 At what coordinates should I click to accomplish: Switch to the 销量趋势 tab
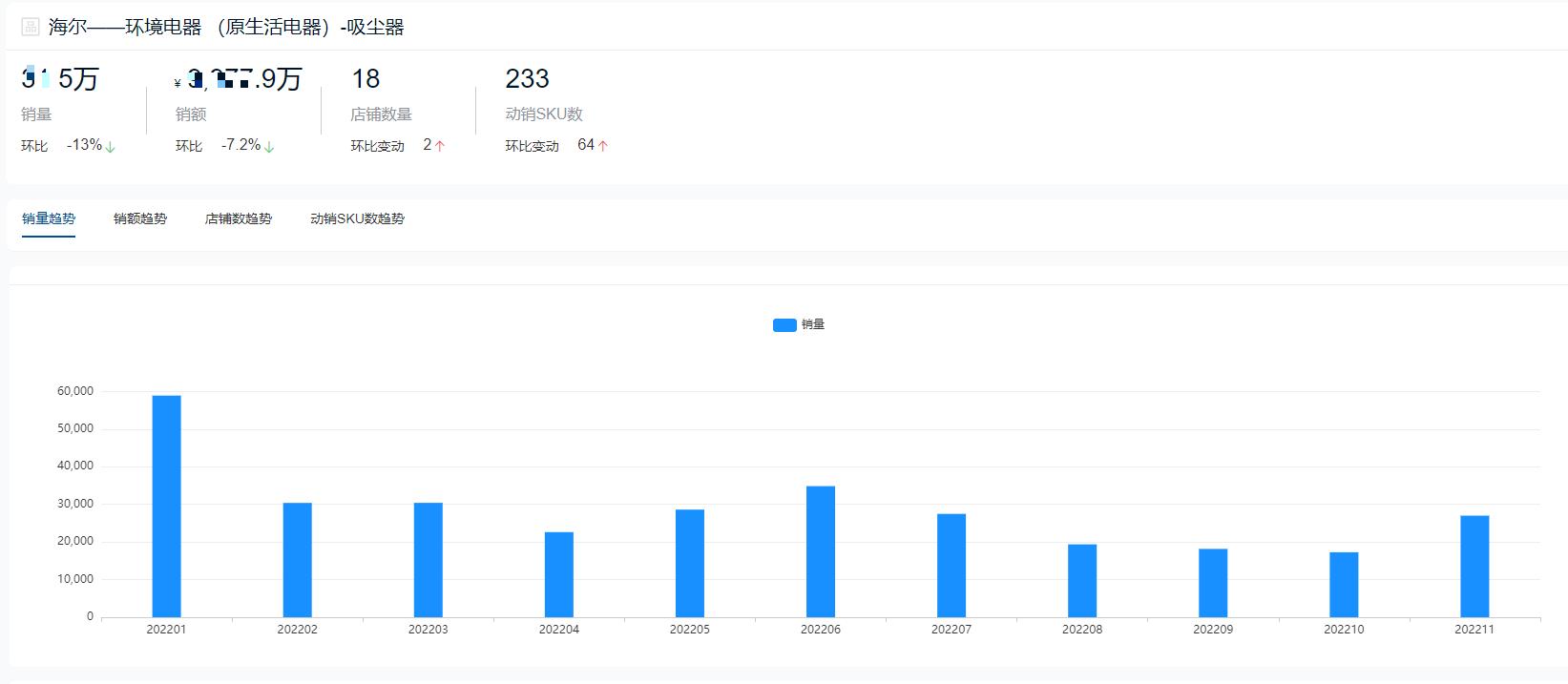(49, 218)
